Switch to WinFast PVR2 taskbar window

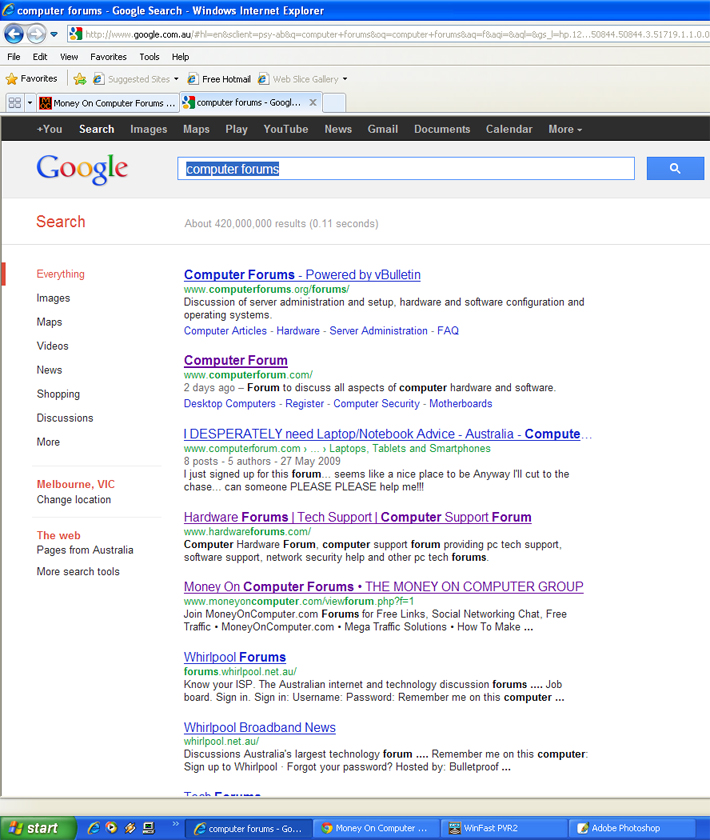(x=503, y=828)
